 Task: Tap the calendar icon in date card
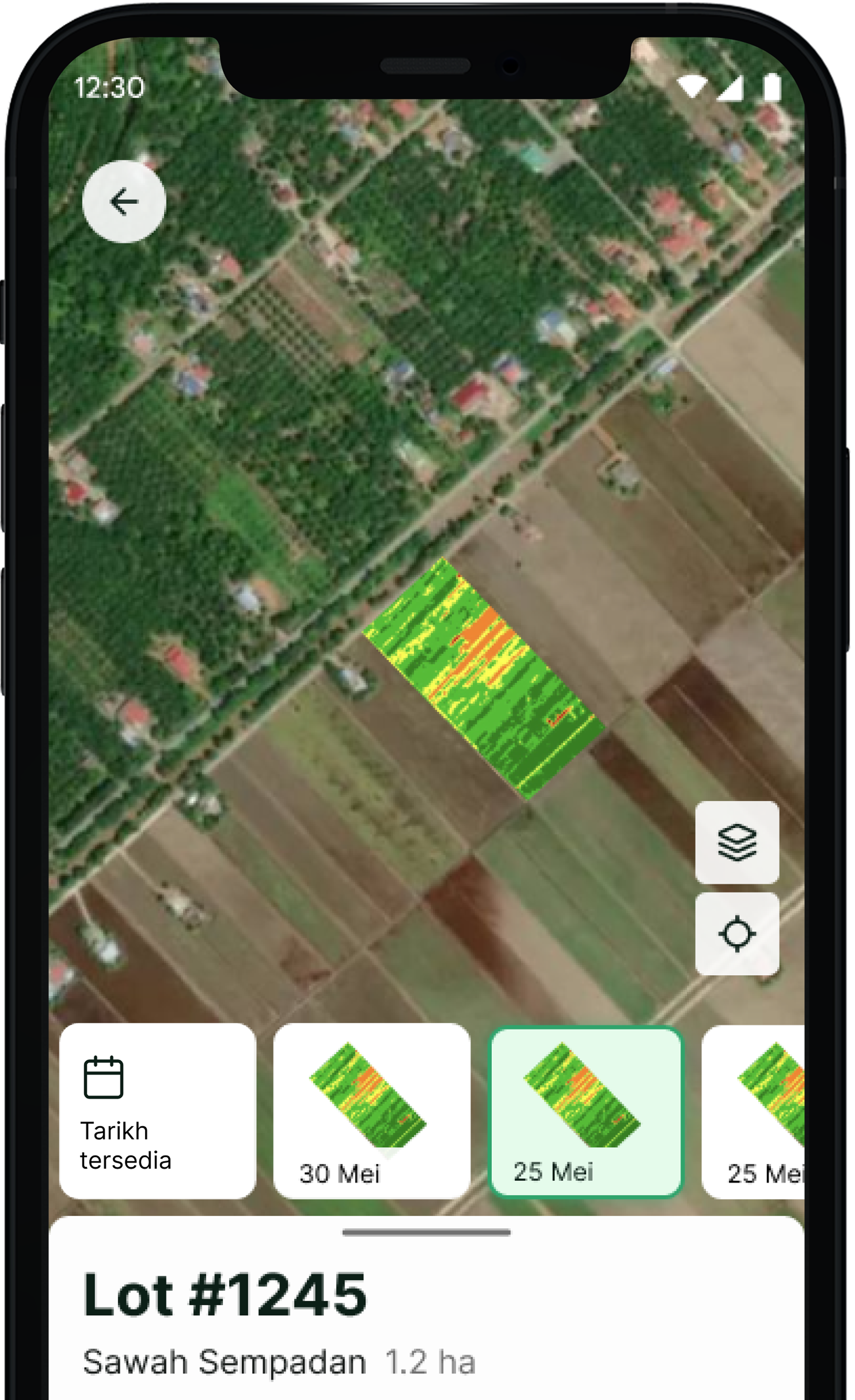(103, 1077)
